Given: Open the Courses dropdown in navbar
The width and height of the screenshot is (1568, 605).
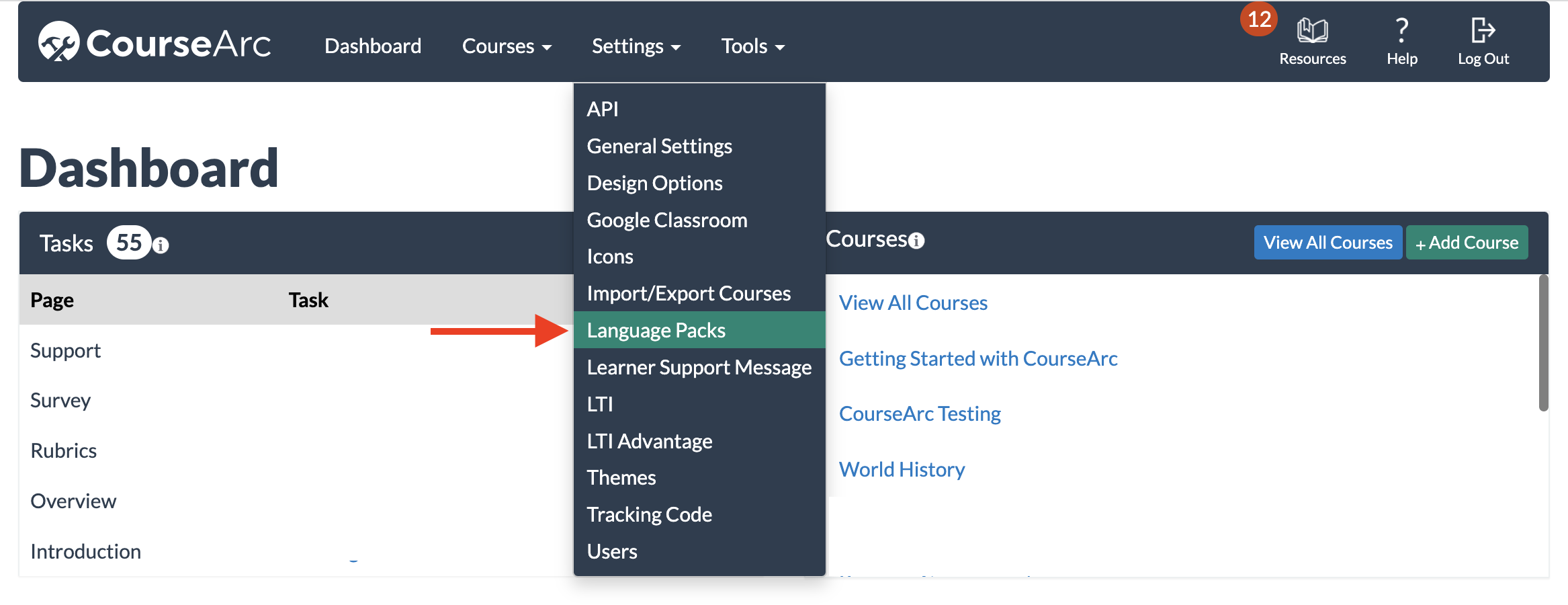Looking at the screenshot, I should pos(507,46).
